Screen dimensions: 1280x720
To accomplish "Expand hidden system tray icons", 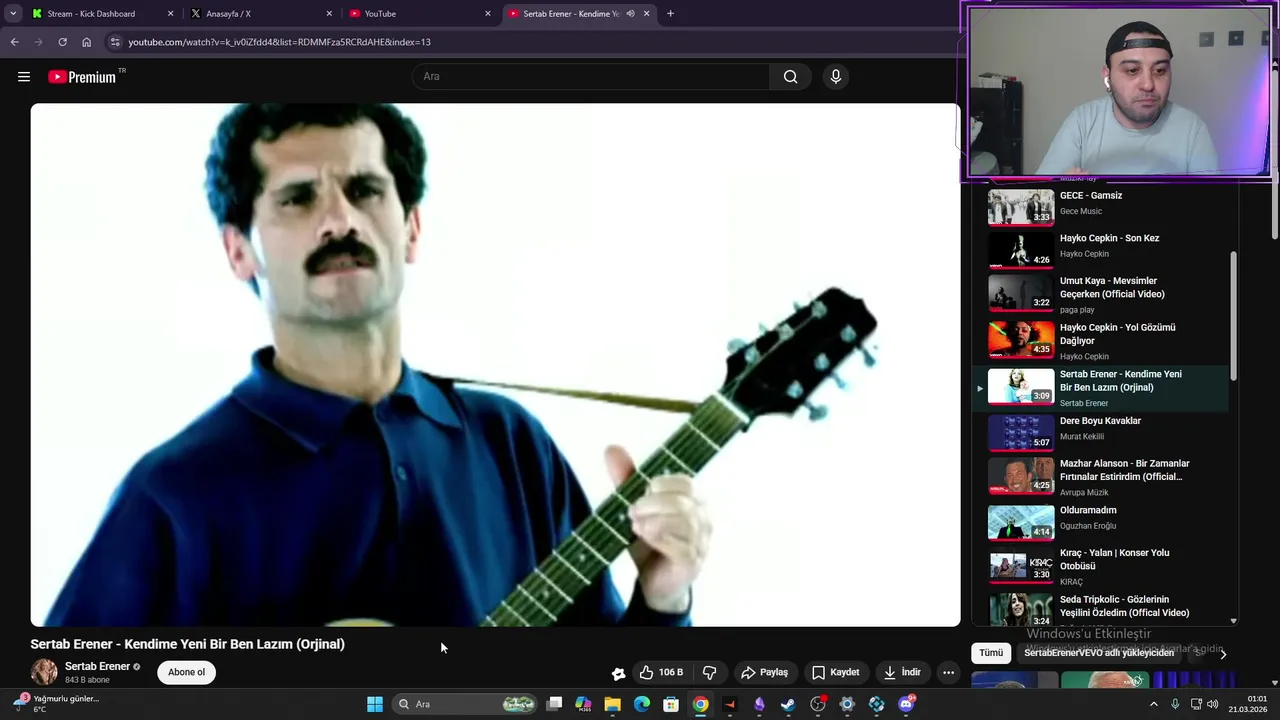I will [1153, 704].
